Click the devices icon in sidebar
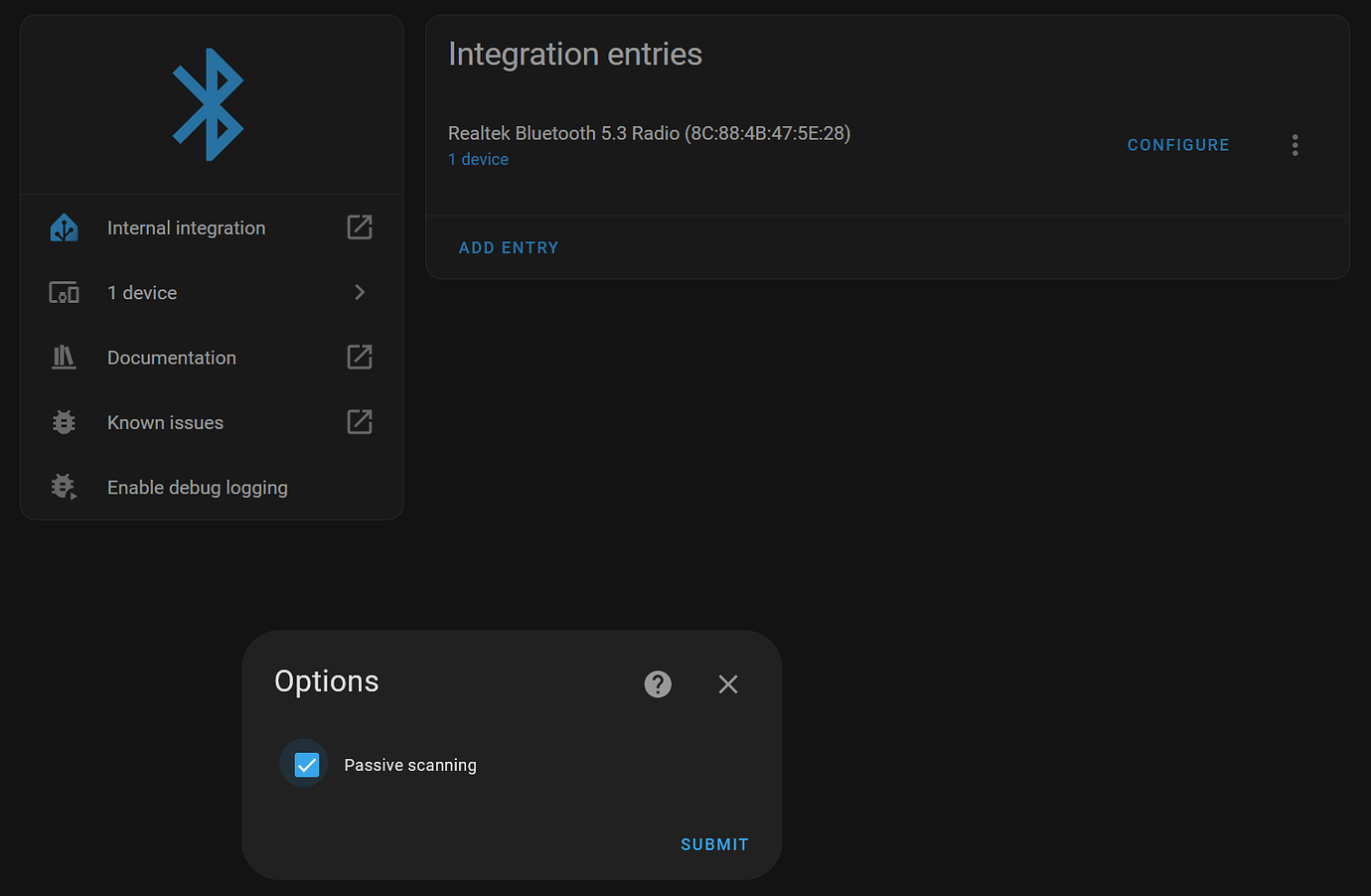Image resolution: width=1371 pixels, height=896 pixels. pos(63,292)
